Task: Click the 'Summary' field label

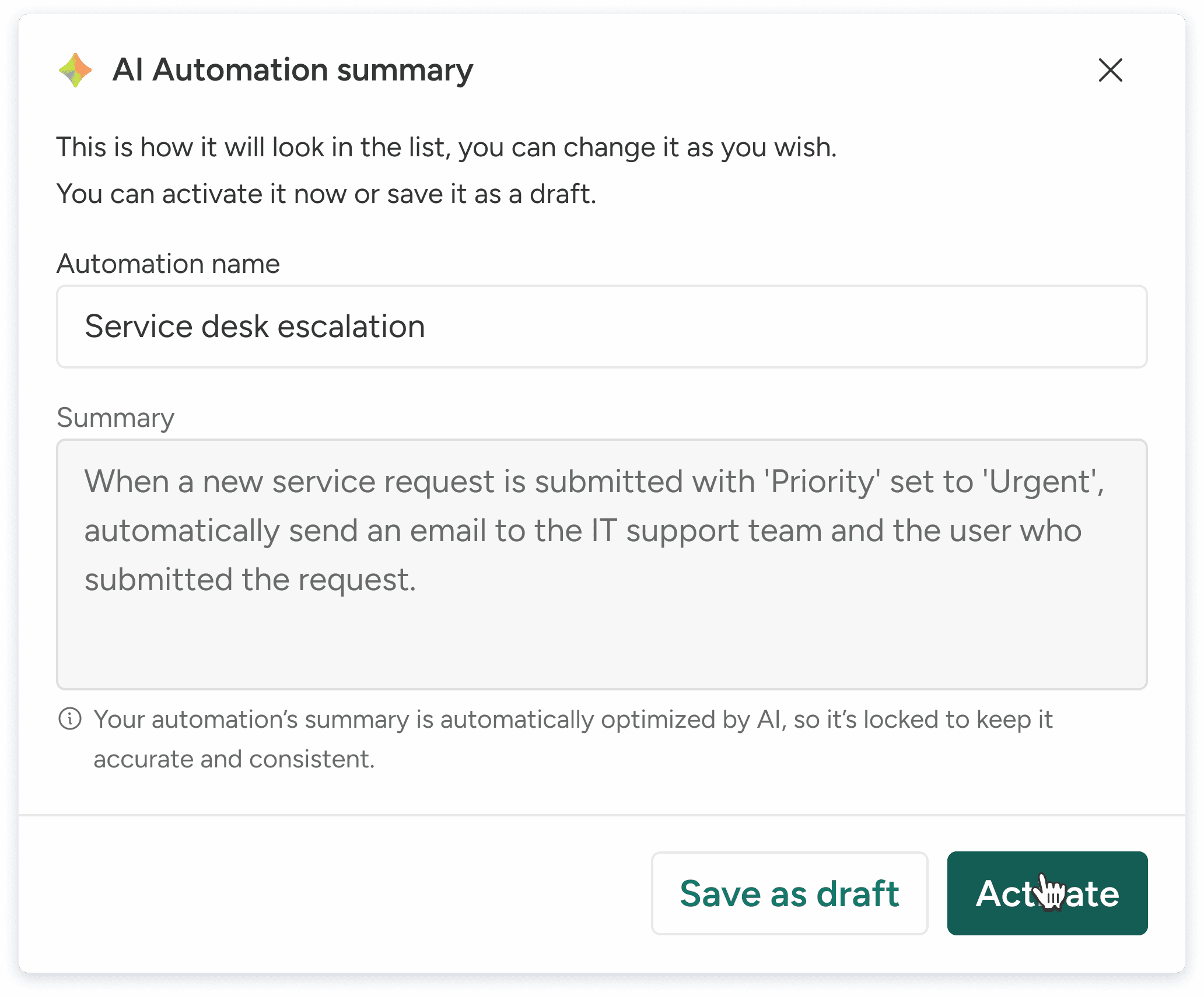Action: [x=116, y=418]
